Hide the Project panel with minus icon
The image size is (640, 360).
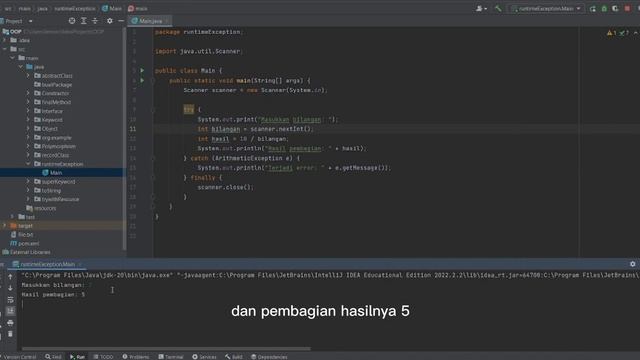(121, 21)
